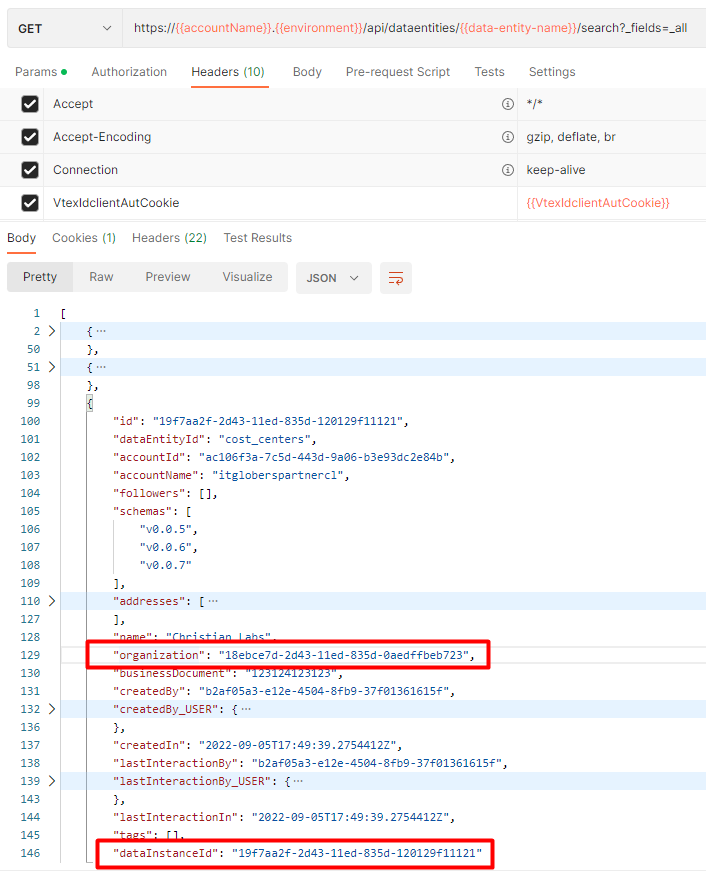Open the request Body tab
This screenshot has height=879, width=706.
[307, 72]
